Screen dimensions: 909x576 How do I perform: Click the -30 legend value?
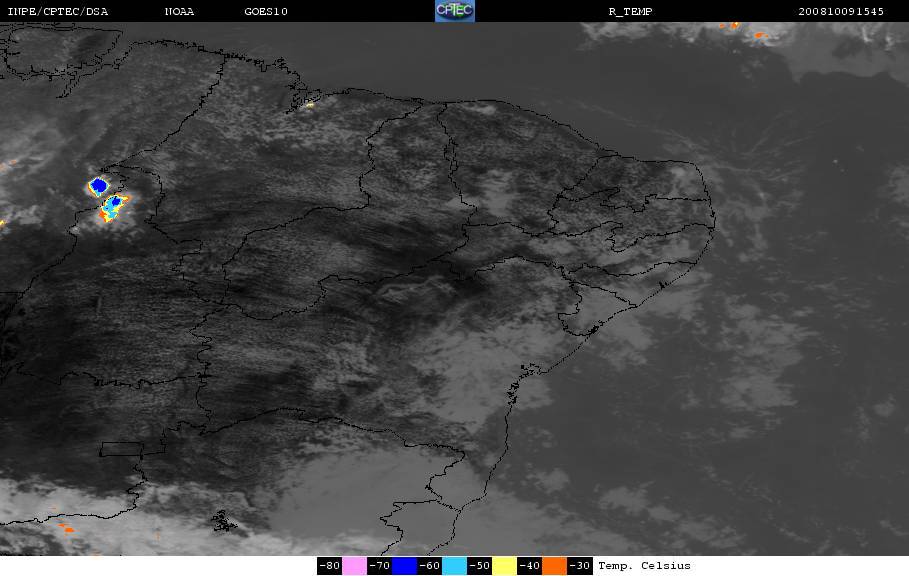click(x=579, y=566)
